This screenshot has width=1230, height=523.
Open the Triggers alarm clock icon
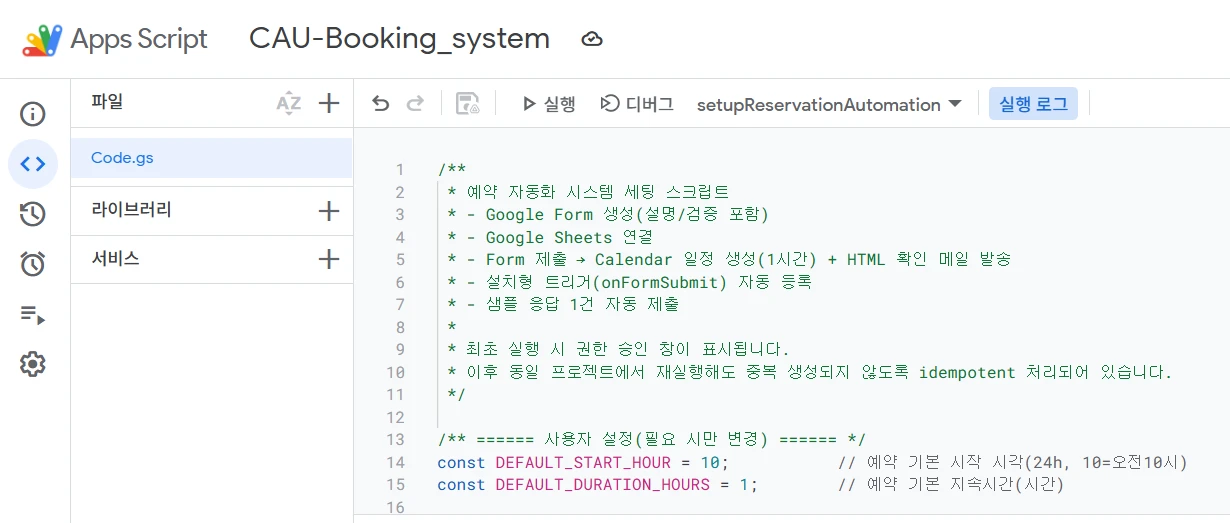point(33,264)
